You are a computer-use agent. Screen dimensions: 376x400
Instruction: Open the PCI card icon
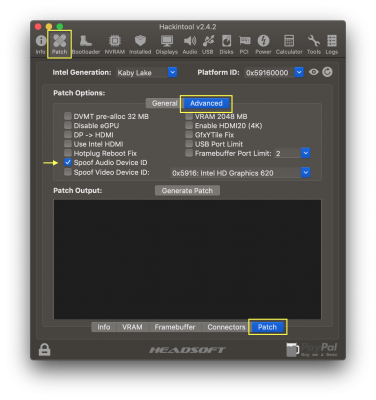click(244, 44)
